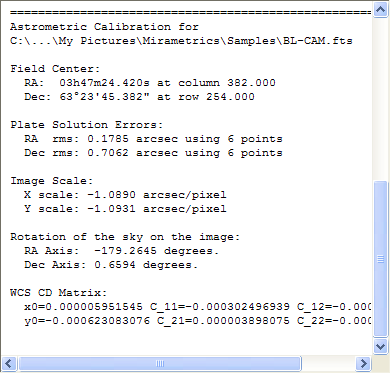Click the Y scale -1.0931 arcsec/pixel line
This screenshot has width=391, height=374.
(125, 209)
